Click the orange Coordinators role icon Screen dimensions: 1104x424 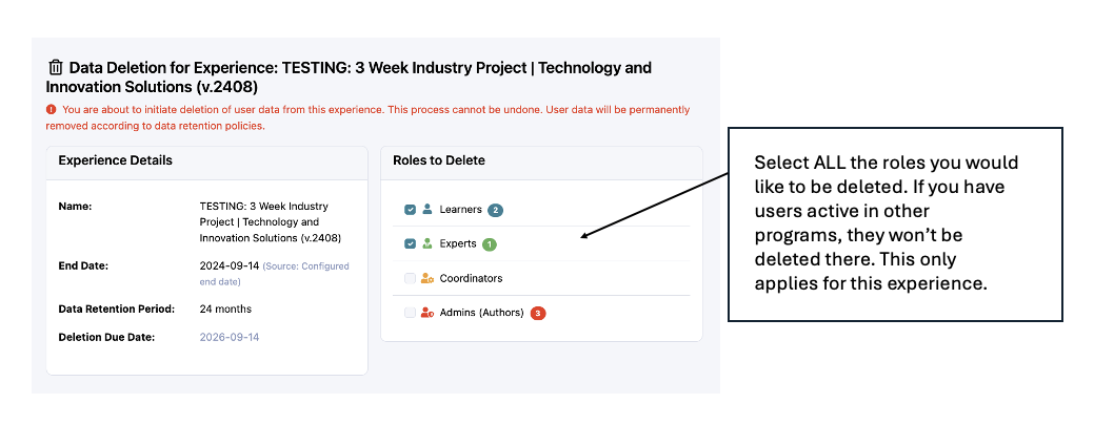427,278
